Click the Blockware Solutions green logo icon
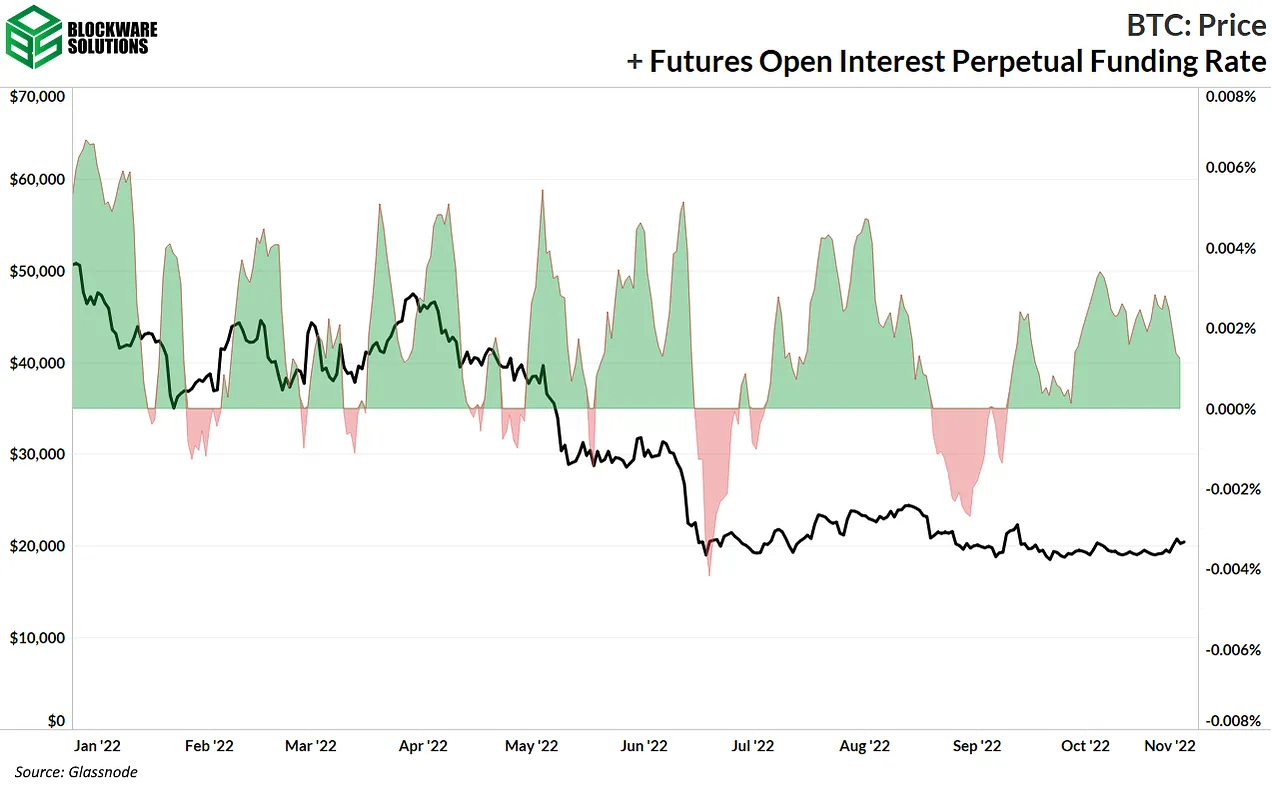The image size is (1272, 786). (32, 37)
